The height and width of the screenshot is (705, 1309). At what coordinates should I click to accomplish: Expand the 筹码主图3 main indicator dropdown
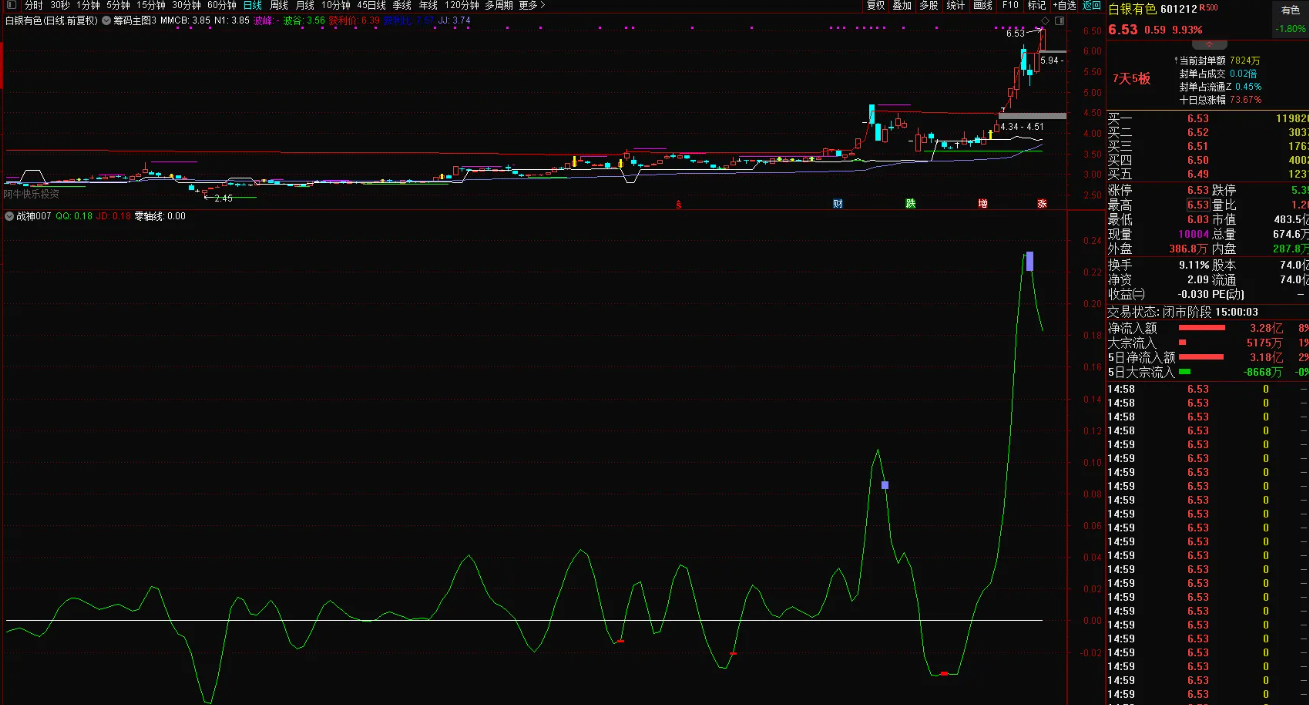(x=105, y=20)
